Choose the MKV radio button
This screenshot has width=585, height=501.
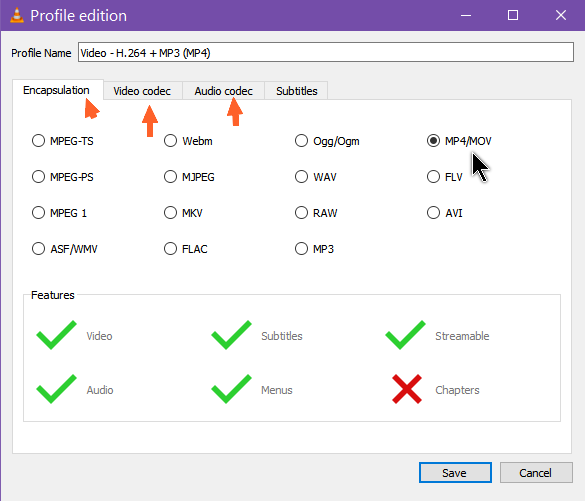click(x=183, y=213)
